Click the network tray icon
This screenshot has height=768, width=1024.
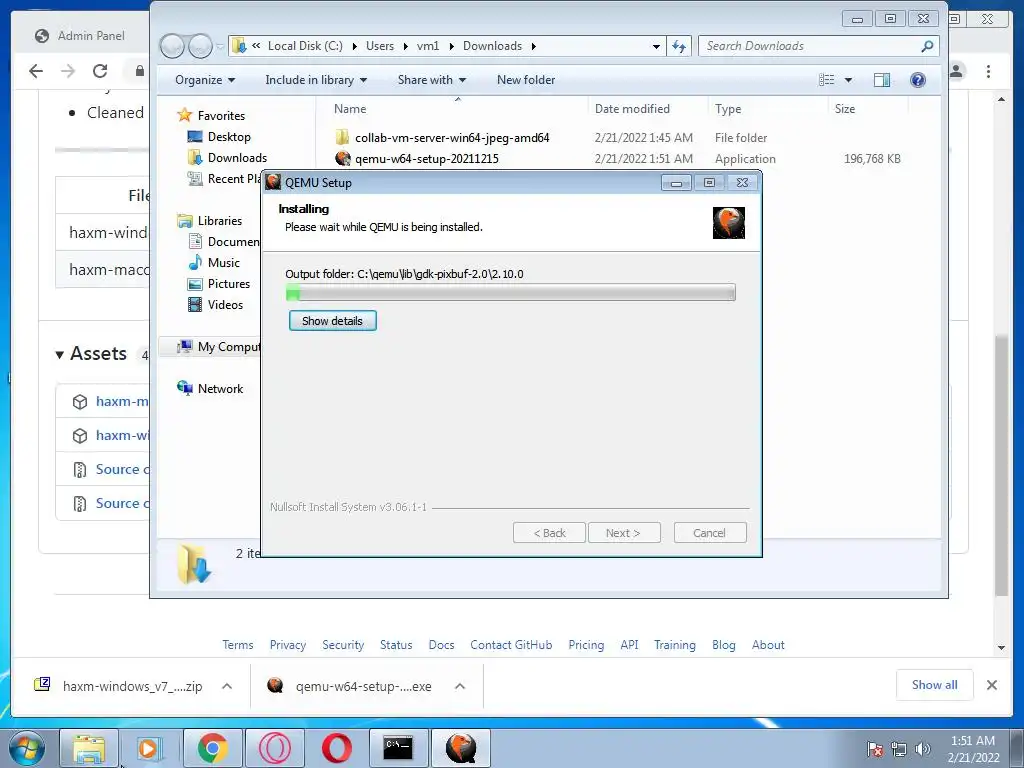point(899,749)
